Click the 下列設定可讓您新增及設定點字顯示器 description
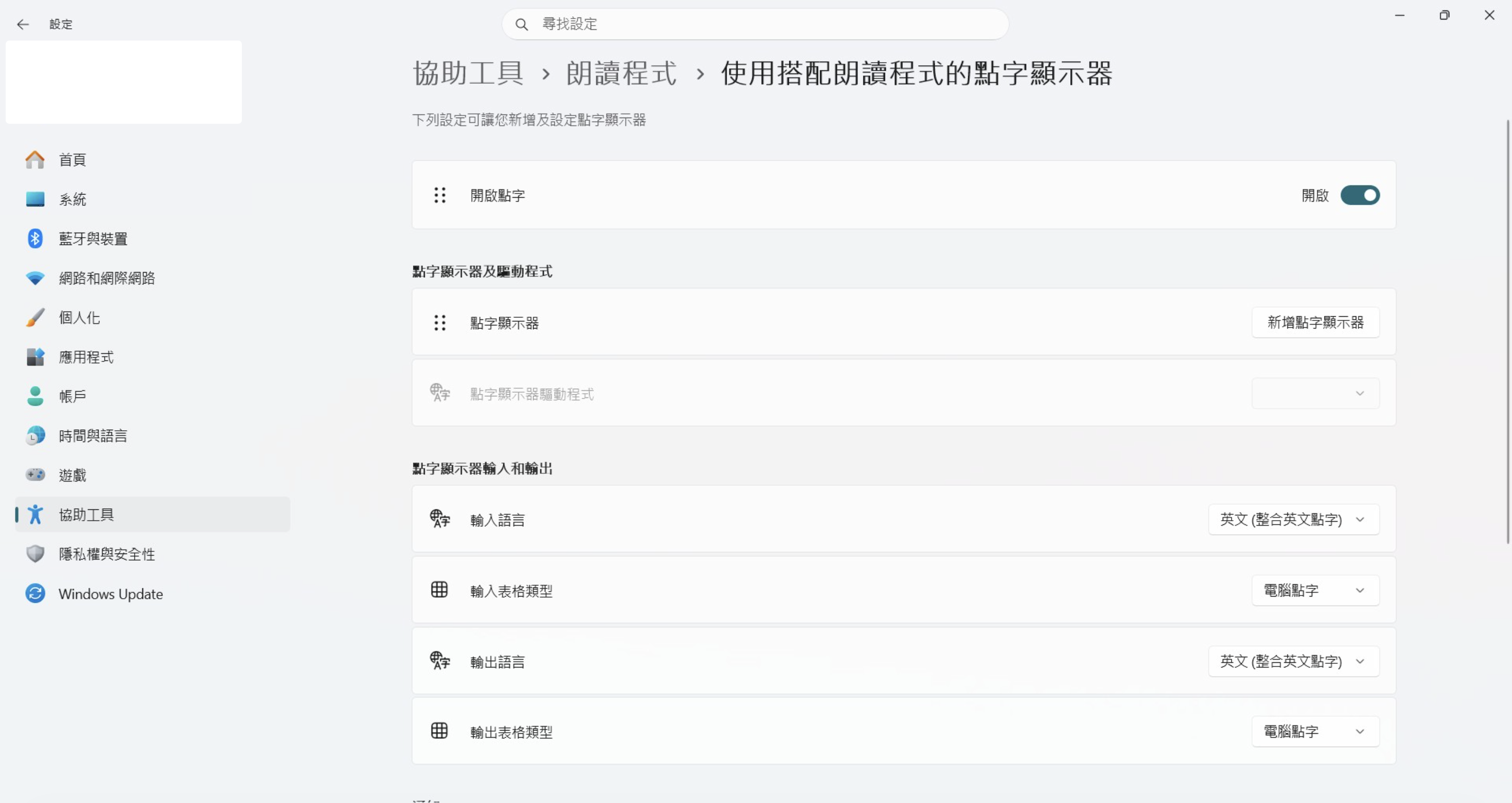This screenshot has height=803, width=1512. [x=529, y=120]
